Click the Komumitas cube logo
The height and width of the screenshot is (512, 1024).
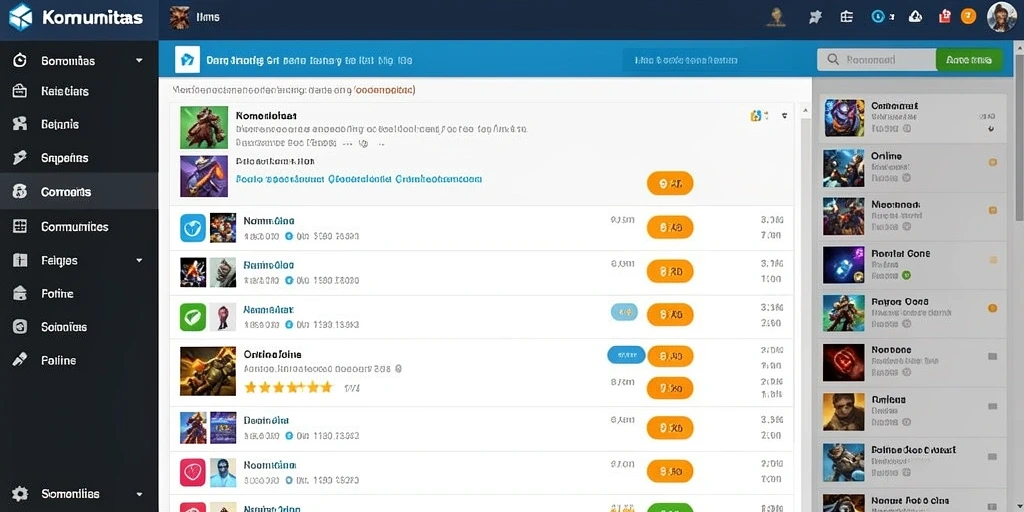point(20,18)
